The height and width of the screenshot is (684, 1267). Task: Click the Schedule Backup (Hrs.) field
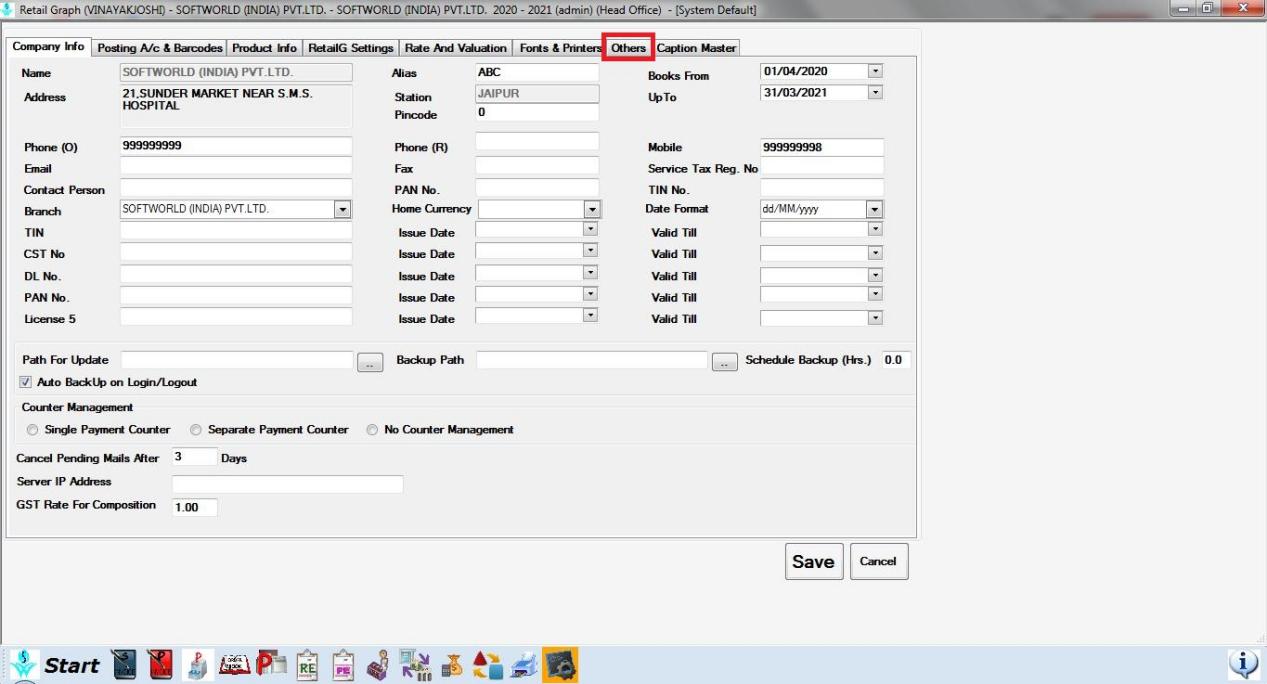click(896, 360)
